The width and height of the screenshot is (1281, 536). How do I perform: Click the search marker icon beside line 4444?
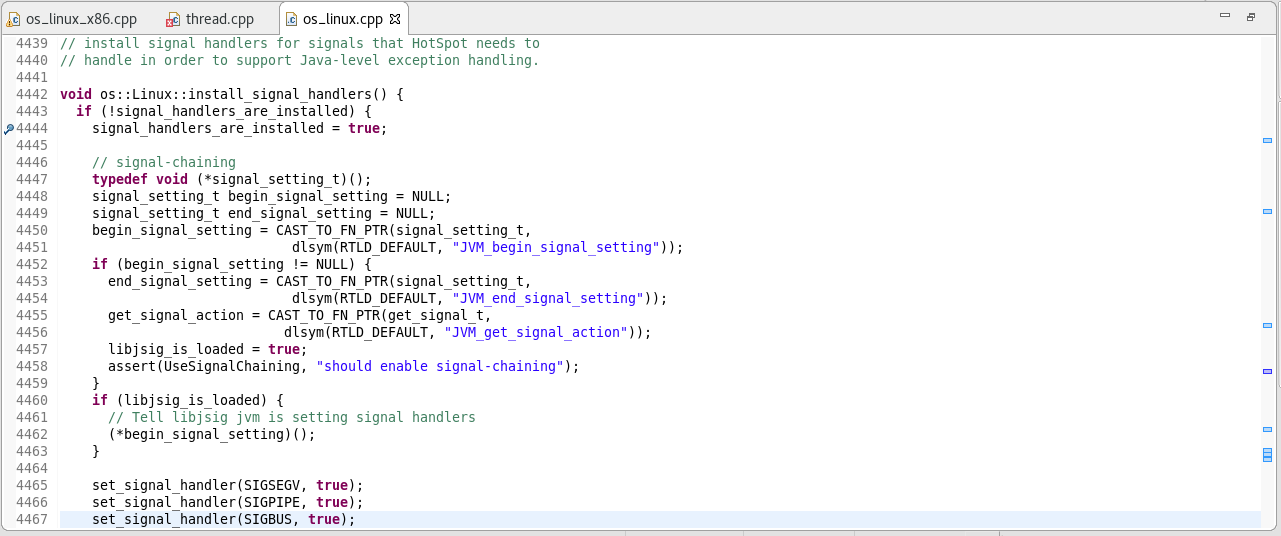tap(9, 129)
